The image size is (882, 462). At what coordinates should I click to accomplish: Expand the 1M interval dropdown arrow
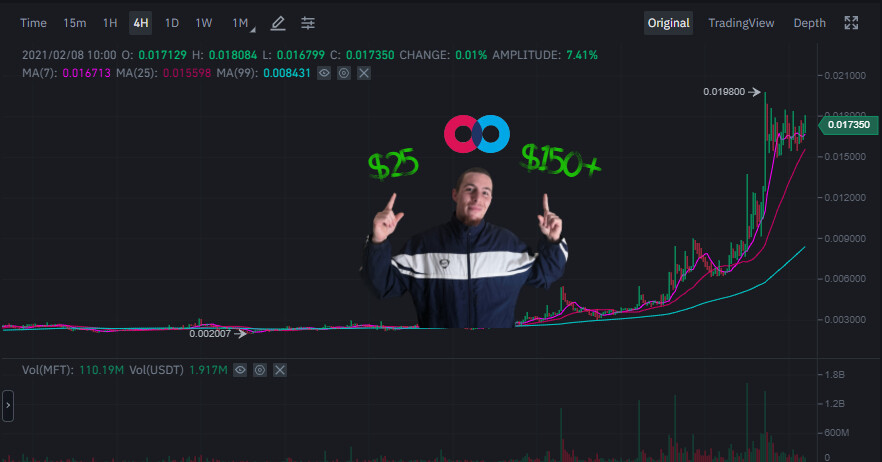[x=253, y=29]
